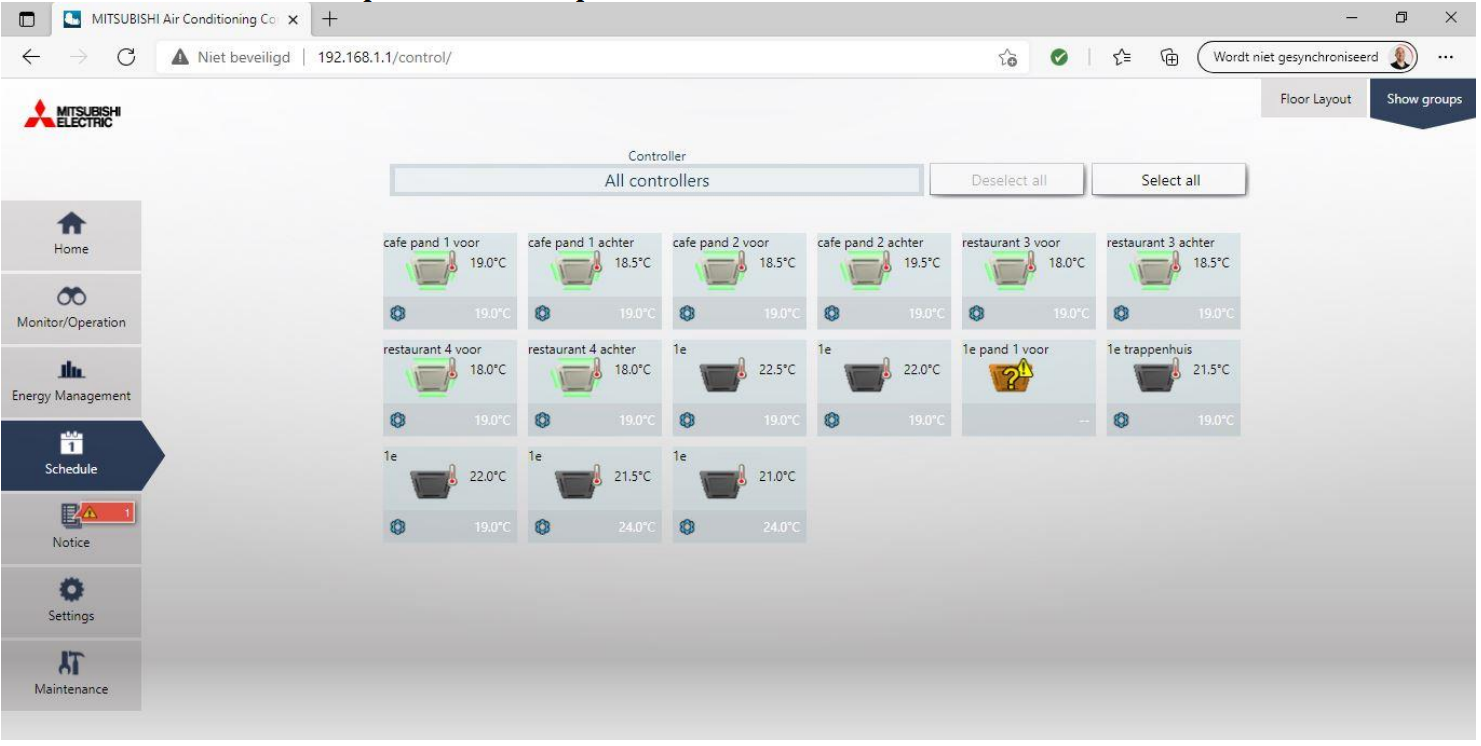The height and width of the screenshot is (746, 1481).
Task: Open the All controllers dropdown
Action: coord(656,181)
